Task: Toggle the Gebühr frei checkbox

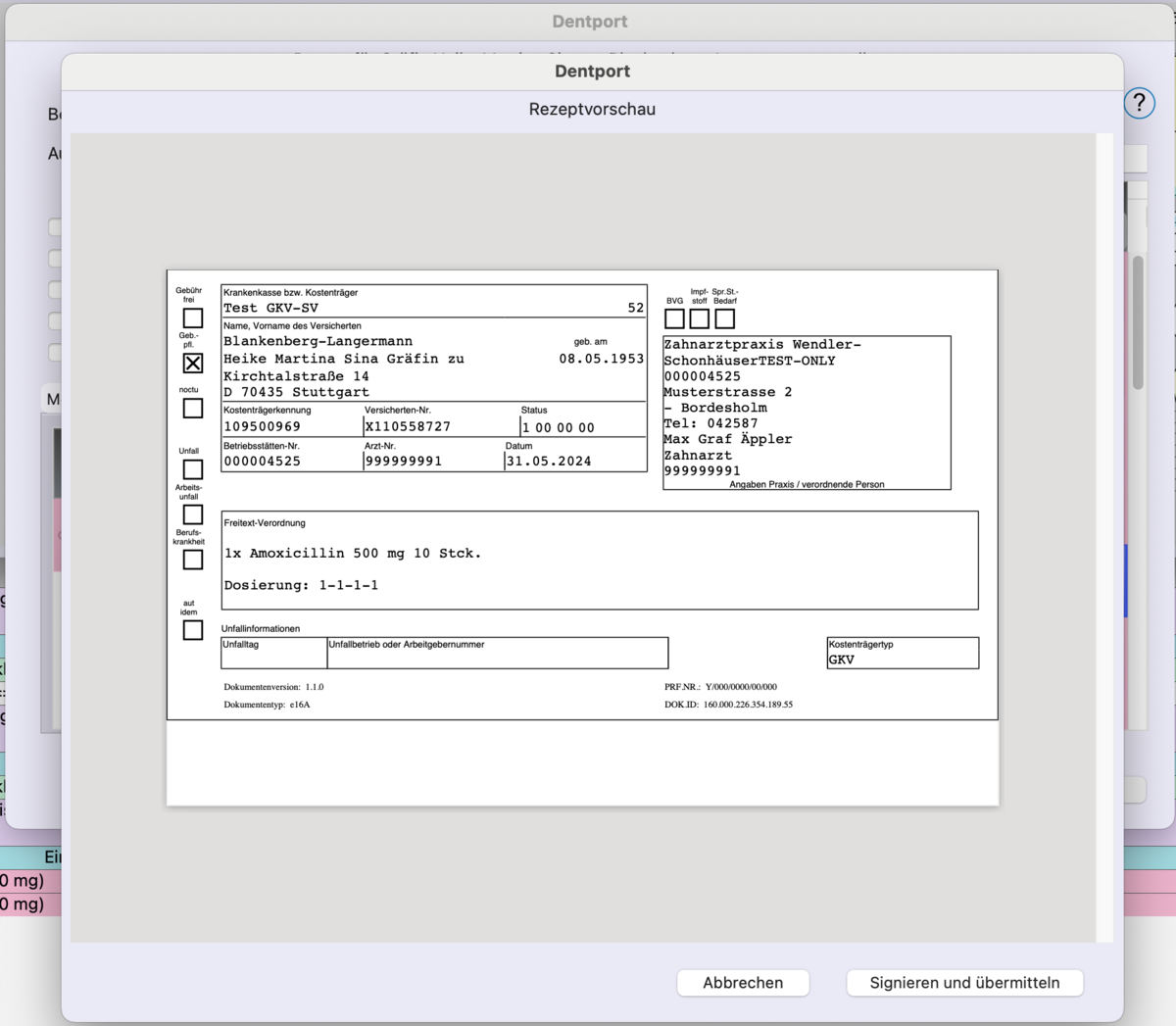Action: 193,318
